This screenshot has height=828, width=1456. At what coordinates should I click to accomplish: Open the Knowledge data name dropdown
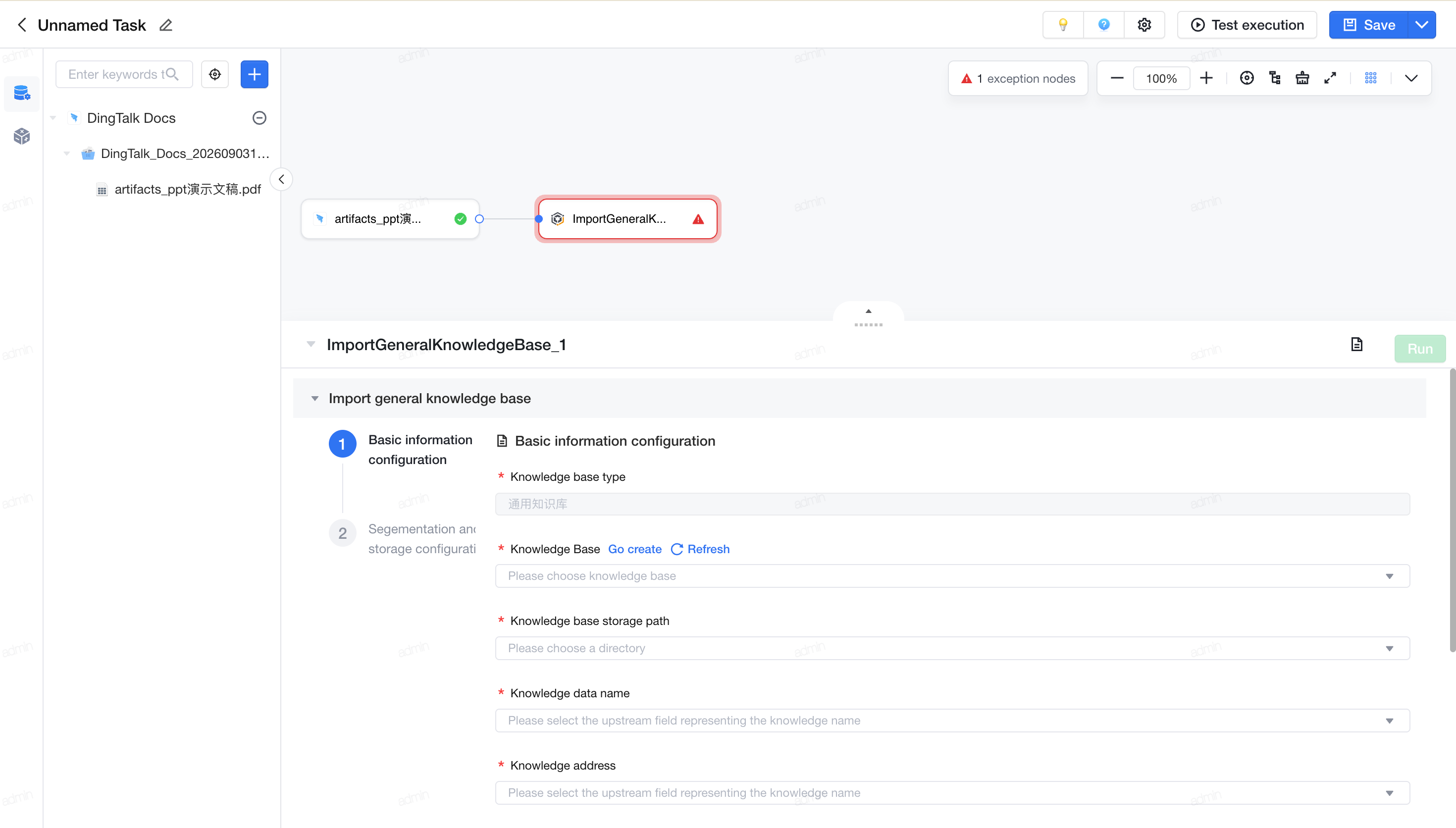pyautogui.click(x=952, y=721)
